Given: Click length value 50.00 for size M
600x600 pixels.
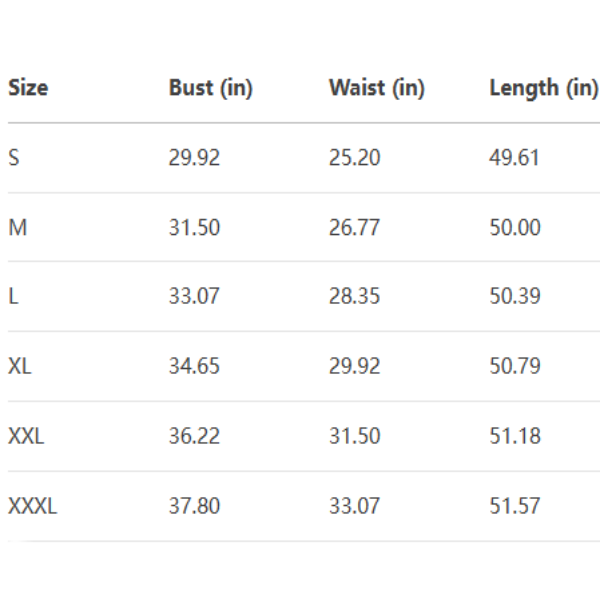Looking at the screenshot, I should point(515,228).
